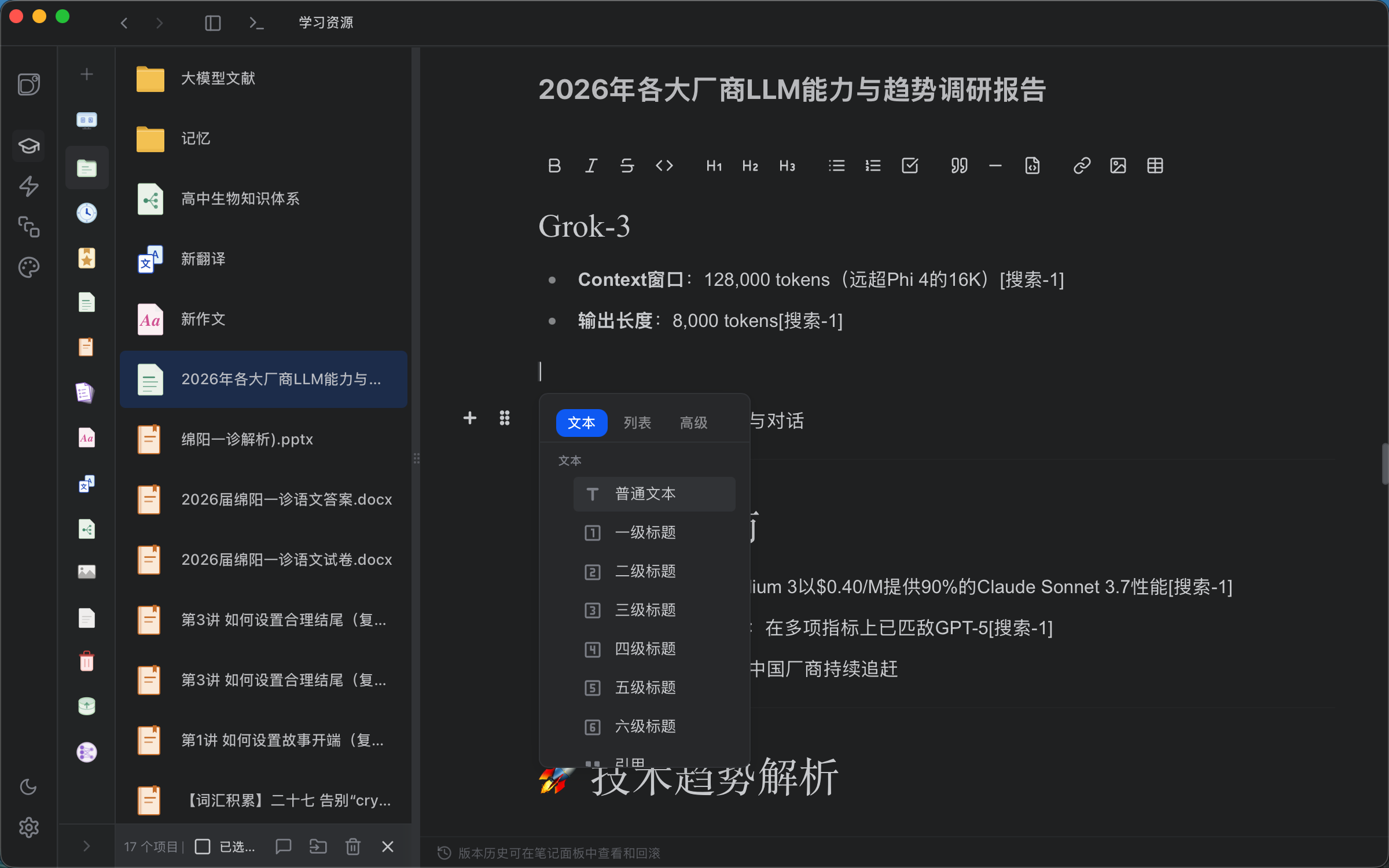
Task: Choose 四级标题 block type
Action: (654, 649)
